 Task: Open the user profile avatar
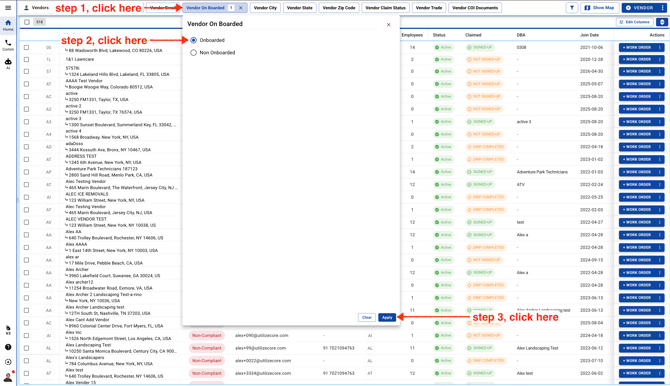point(8,377)
